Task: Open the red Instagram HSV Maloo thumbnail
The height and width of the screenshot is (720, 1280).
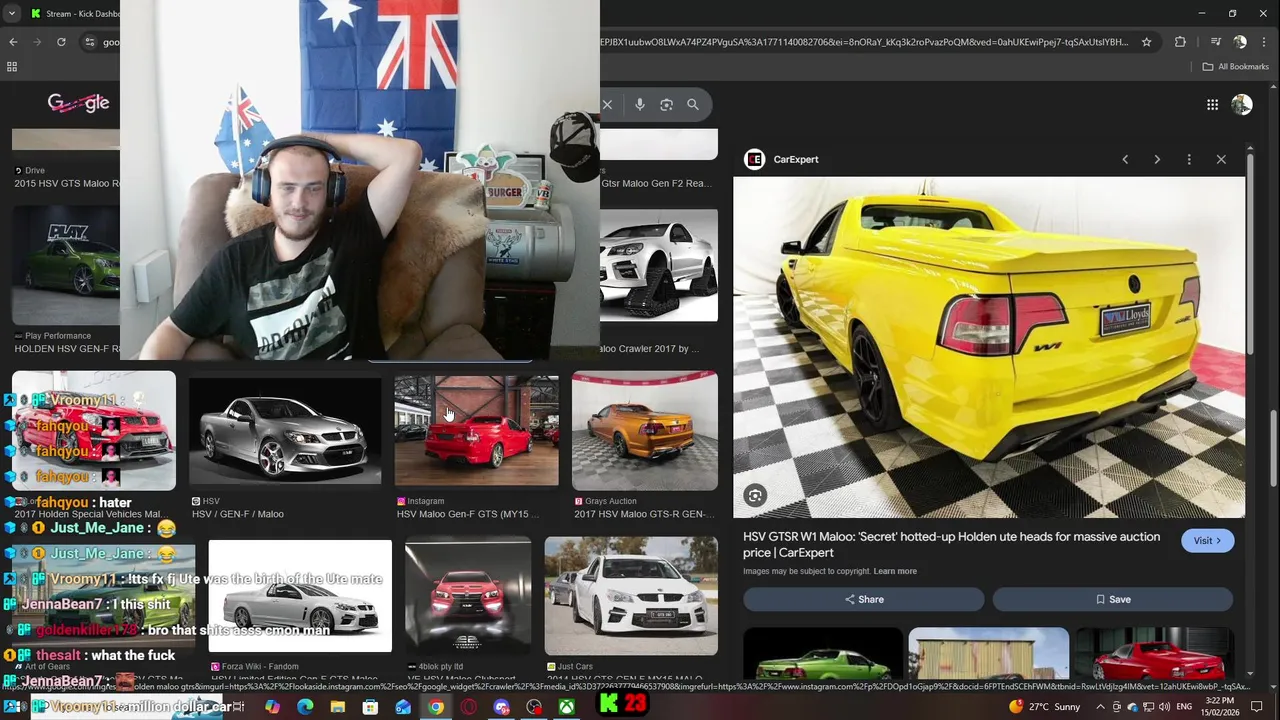Action: tap(476, 432)
